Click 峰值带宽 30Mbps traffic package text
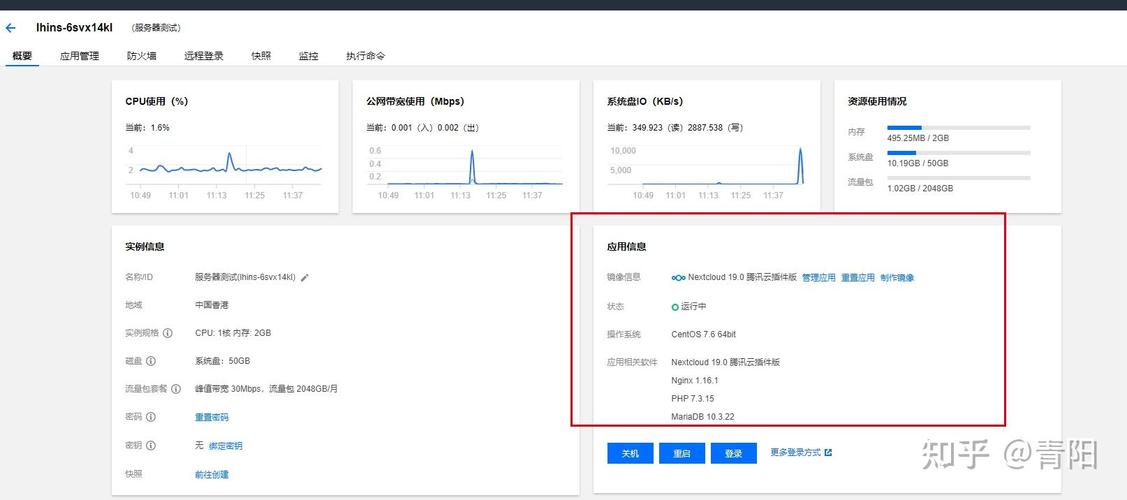Image resolution: width=1127 pixels, height=500 pixels. point(266,389)
